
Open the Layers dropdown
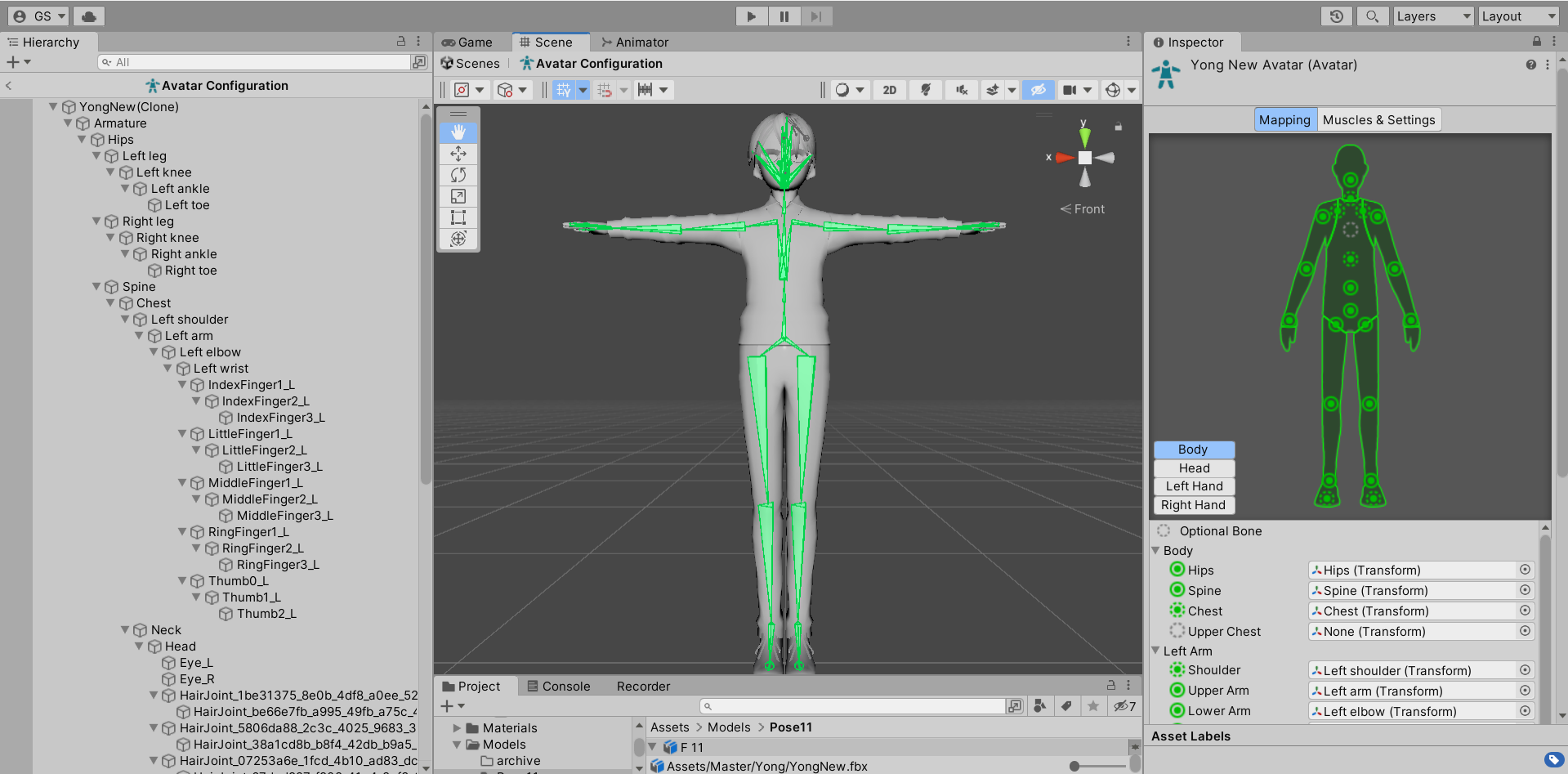click(1432, 16)
